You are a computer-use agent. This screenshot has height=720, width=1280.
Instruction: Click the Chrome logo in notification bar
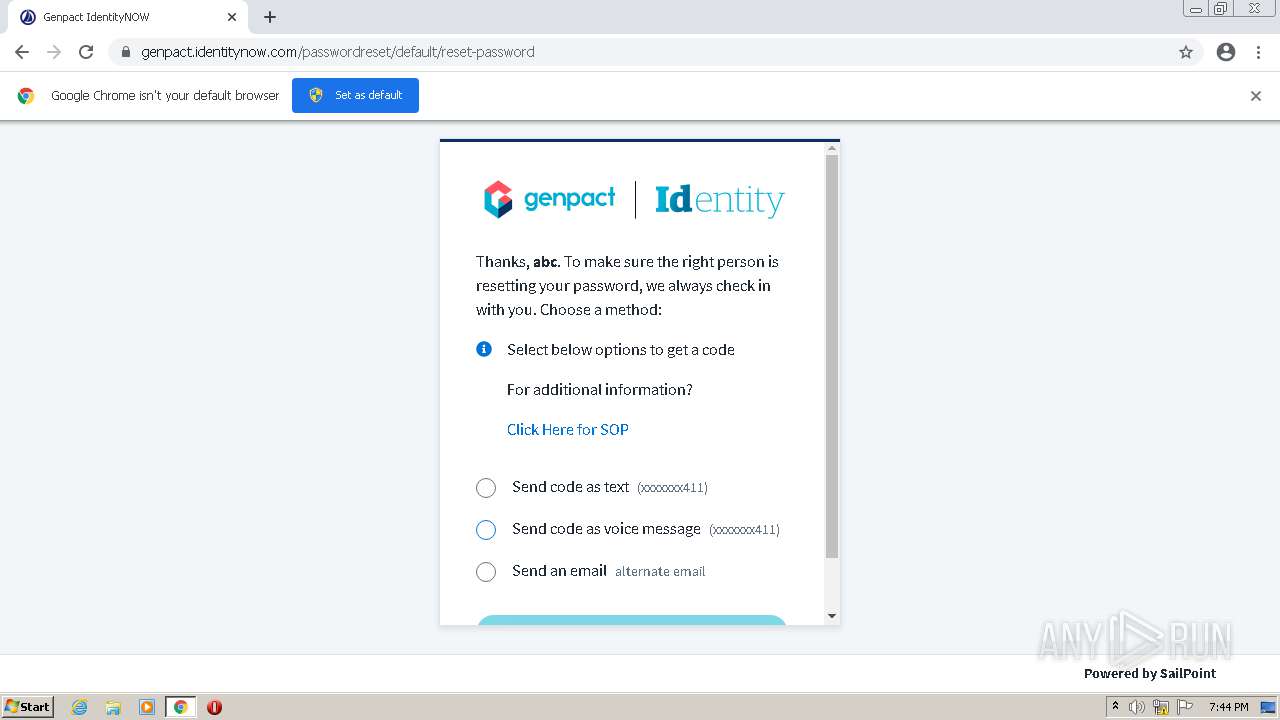(26, 96)
